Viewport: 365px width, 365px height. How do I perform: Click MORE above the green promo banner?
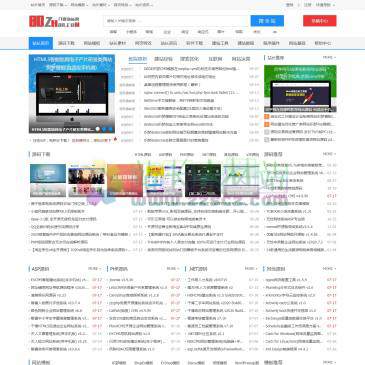click(329, 58)
